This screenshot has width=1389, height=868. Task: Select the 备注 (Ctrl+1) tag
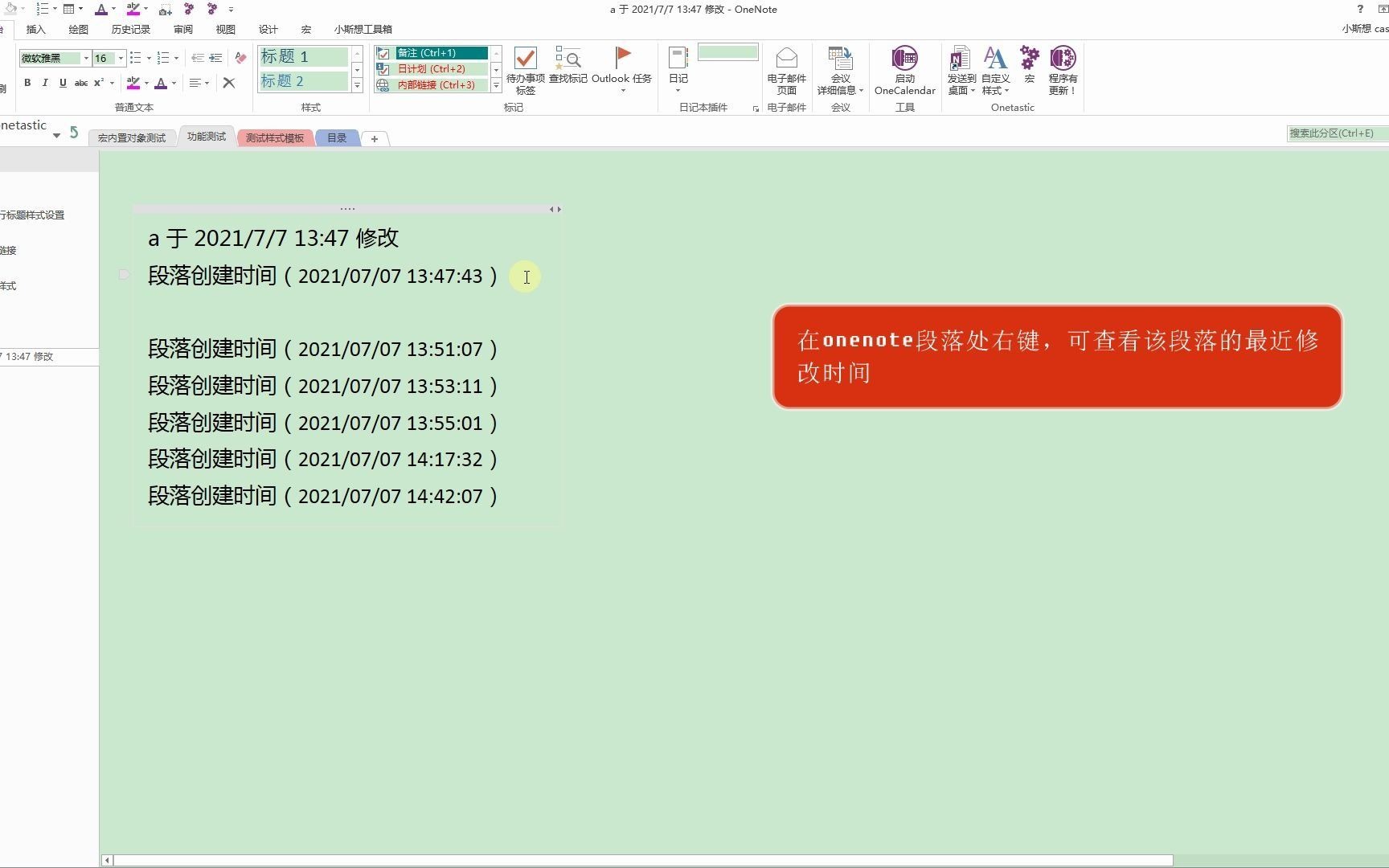point(441,53)
